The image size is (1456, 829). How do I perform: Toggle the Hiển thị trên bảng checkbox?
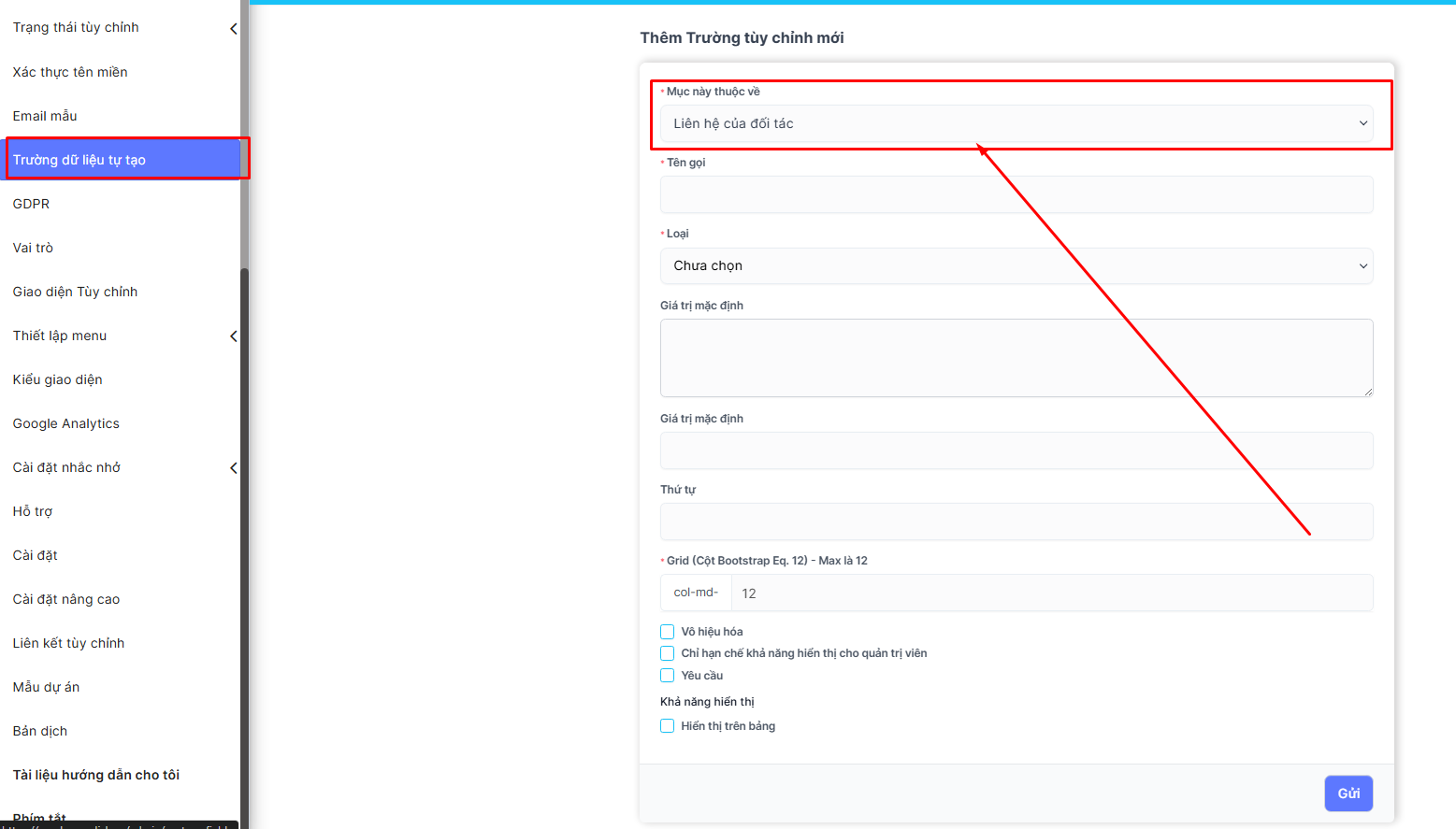pos(668,726)
